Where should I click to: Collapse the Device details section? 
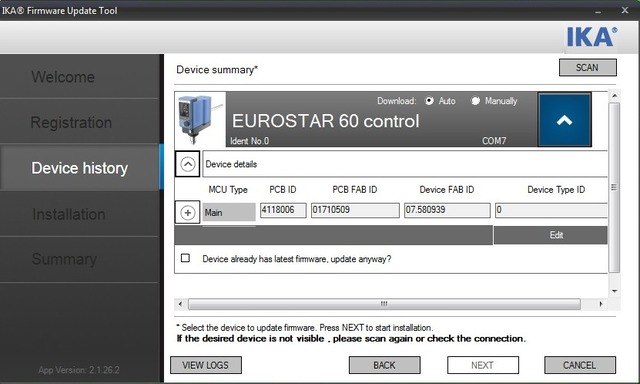pyautogui.click(x=187, y=164)
